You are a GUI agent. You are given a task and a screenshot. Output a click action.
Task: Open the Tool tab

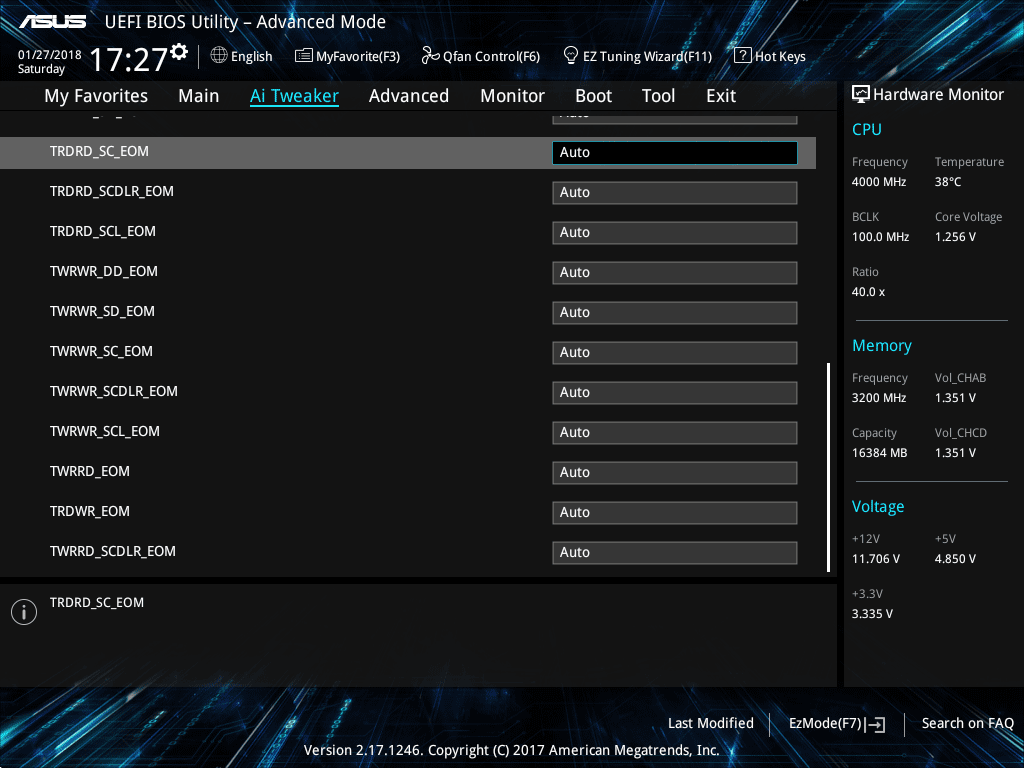point(658,96)
